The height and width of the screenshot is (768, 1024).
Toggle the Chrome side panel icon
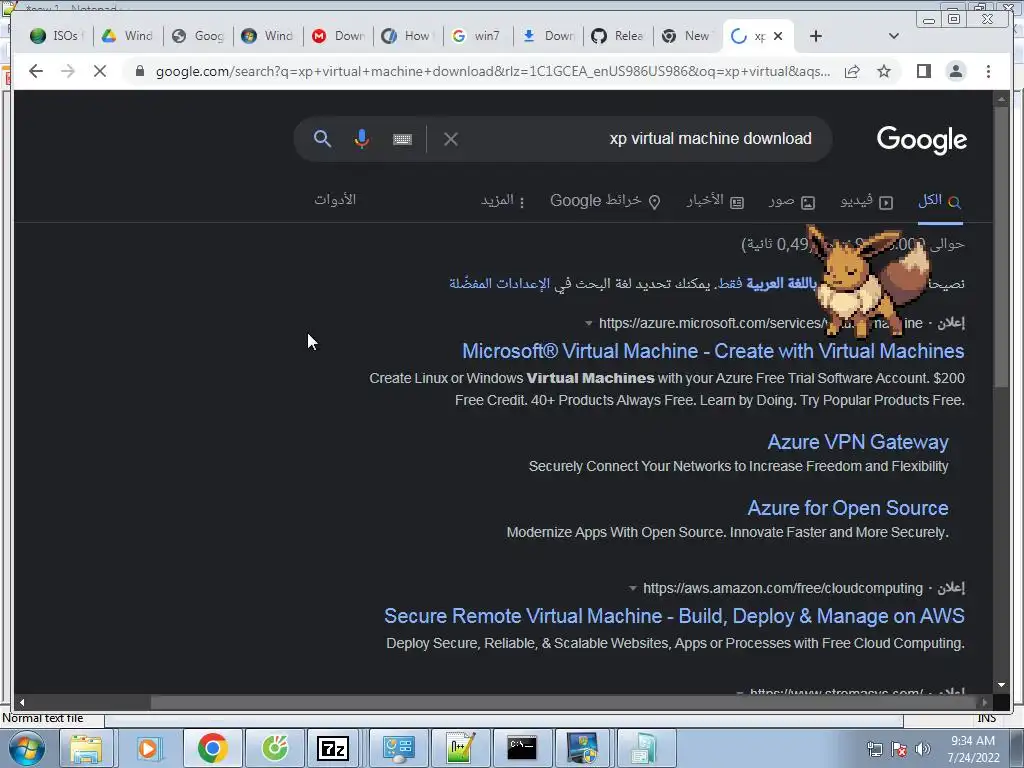(923, 71)
